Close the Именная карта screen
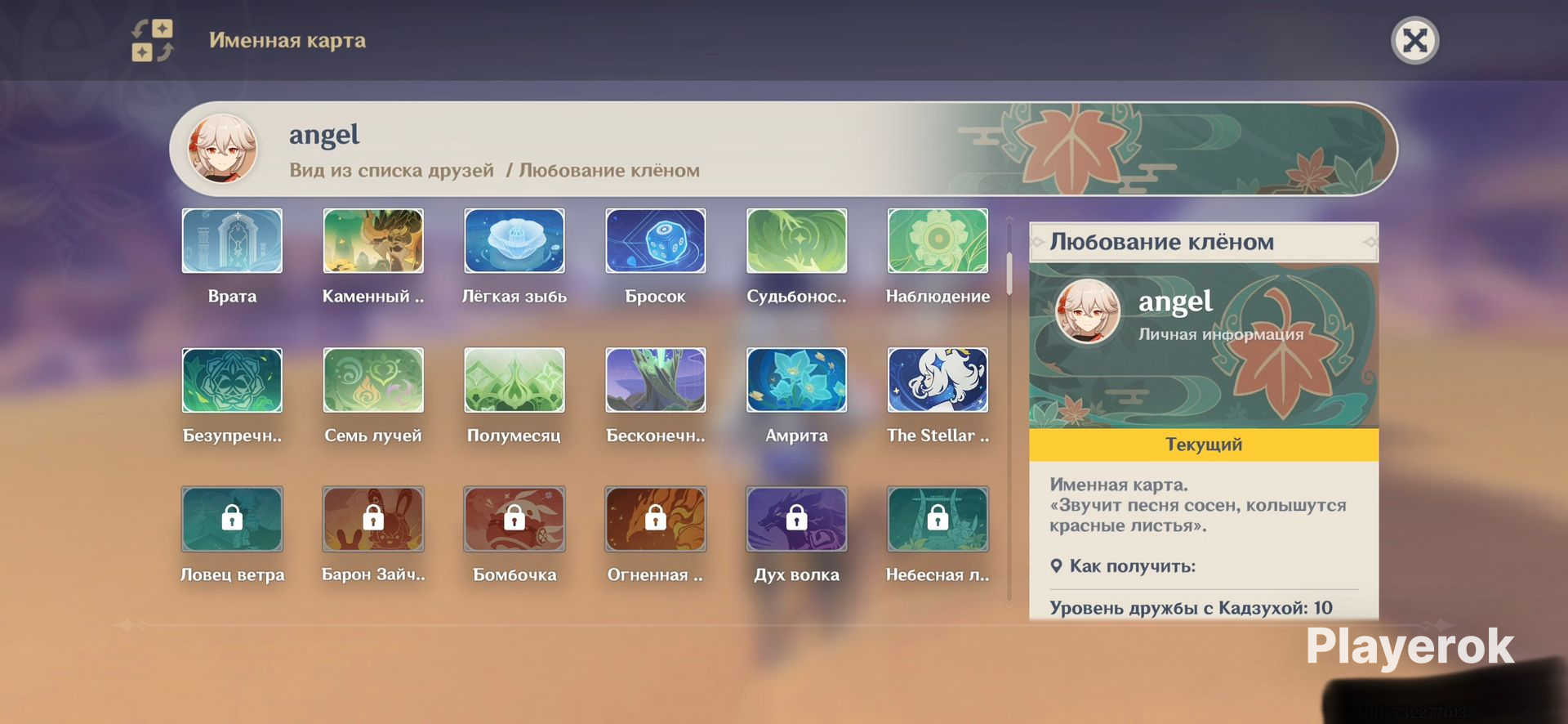Screen dimensions: 1568x724 click(1414, 40)
